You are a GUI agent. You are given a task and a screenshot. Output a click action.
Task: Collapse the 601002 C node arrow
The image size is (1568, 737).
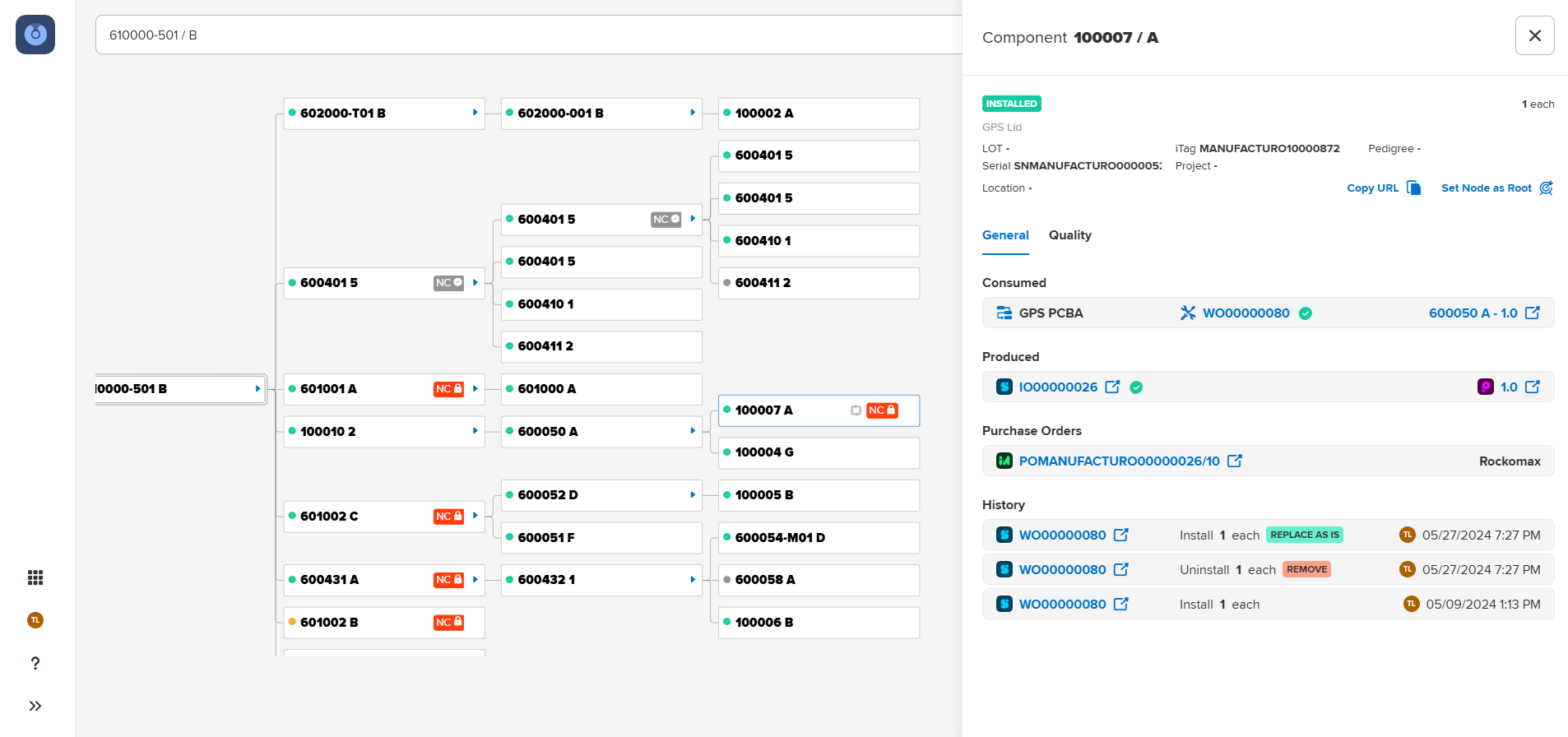pos(475,516)
